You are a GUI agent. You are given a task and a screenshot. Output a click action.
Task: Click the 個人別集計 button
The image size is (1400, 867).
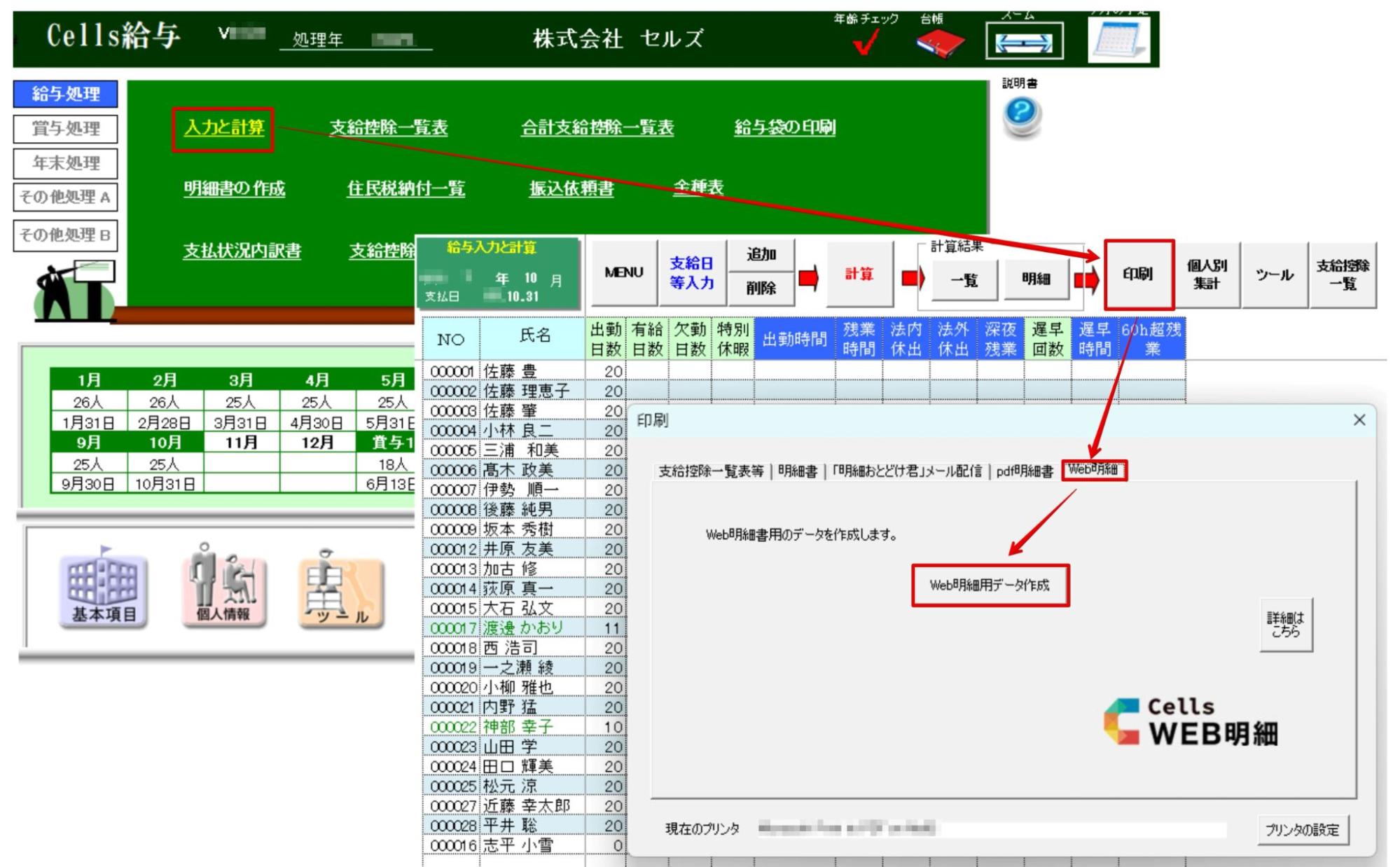tap(1207, 275)
